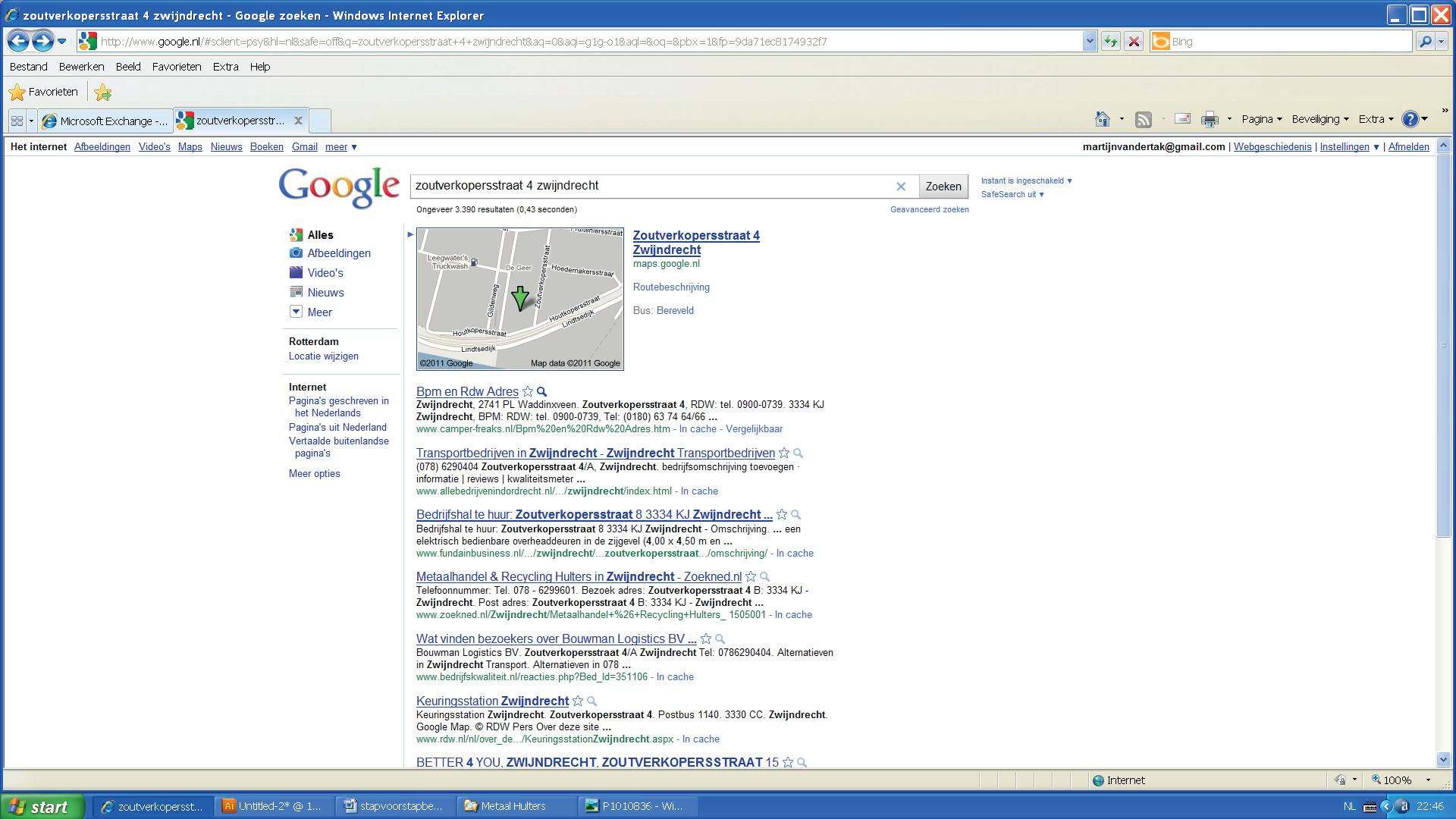Open the Extra menu in the menu bar
The width and height of the screenshot is (1456, 819).
pyautogui.click(x=225, y=67)
